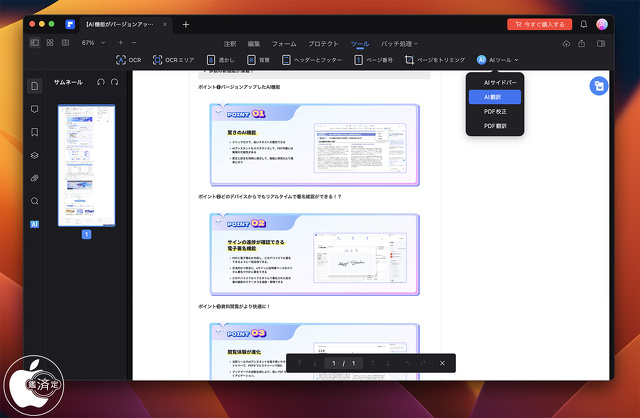Click the 1 / 1 page number field
The width and height of the screenshot is (640, 418).
(x=344, y=363)
